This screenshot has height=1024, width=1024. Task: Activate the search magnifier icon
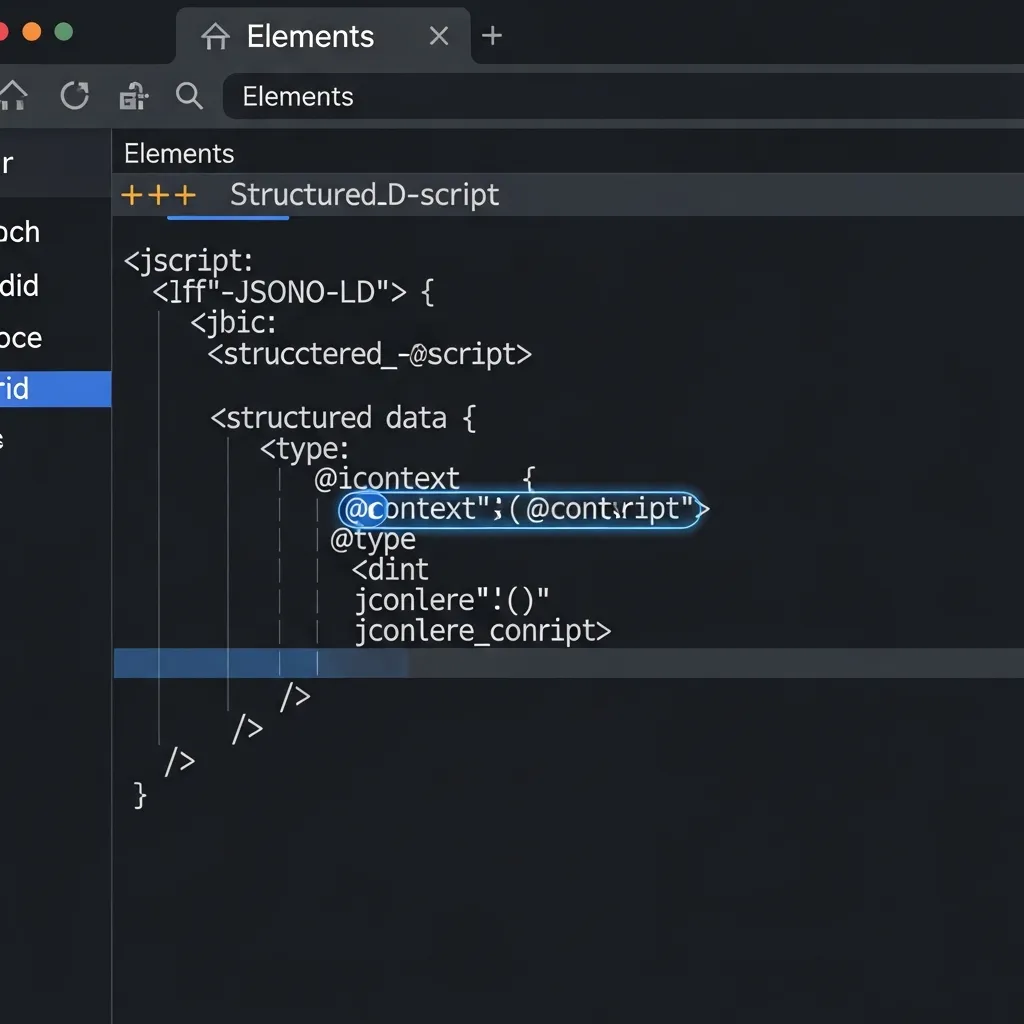tap(189, 96)
